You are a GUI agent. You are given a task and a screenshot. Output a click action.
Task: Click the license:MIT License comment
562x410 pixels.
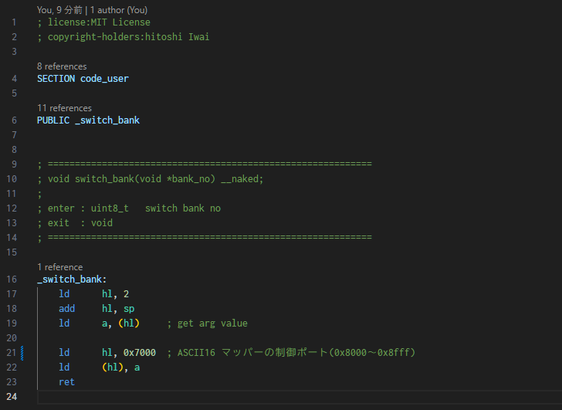pyautogui.click(x=94, y=22)
